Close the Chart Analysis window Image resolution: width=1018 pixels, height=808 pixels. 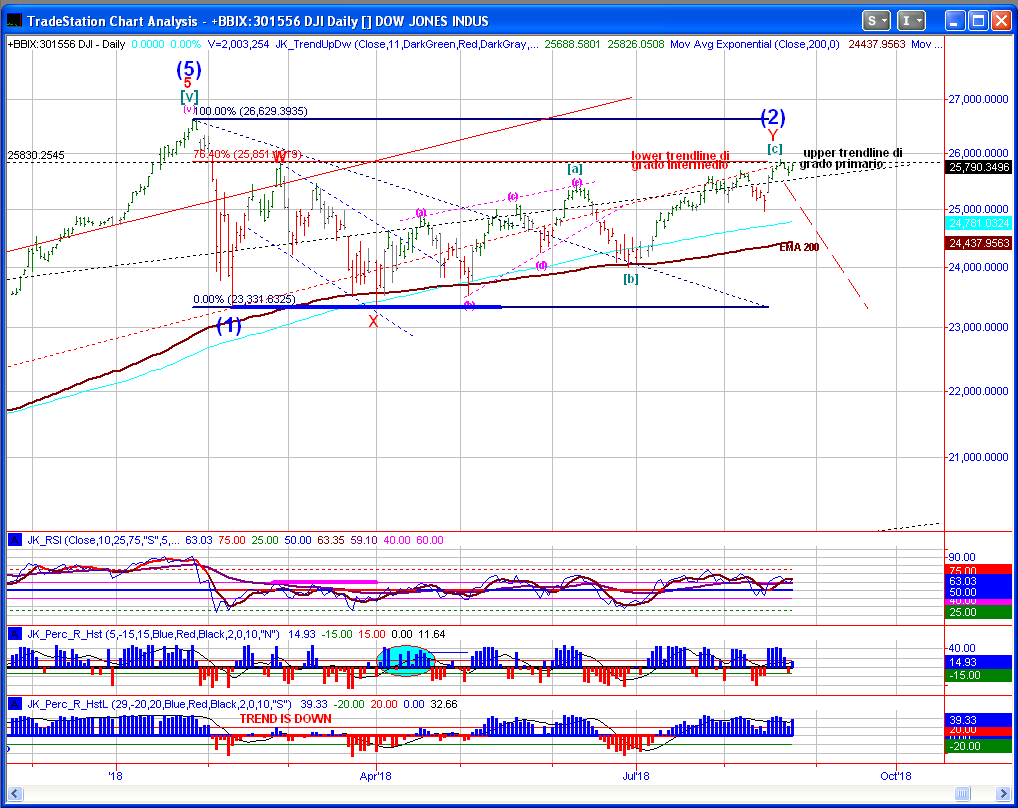pos(1001,21)
